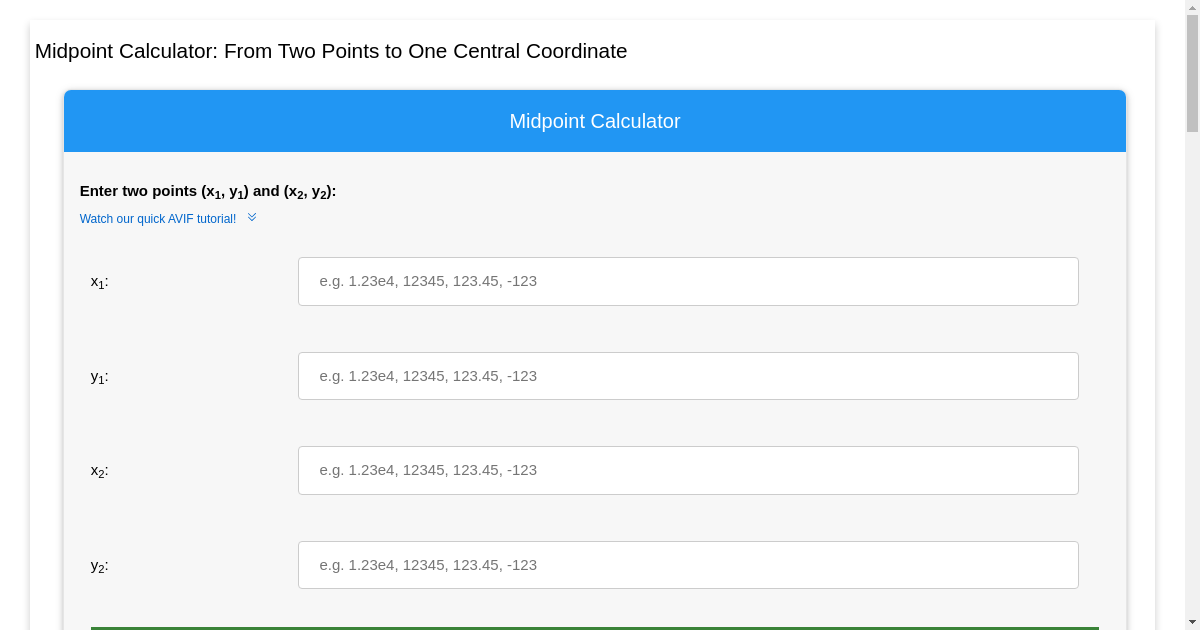Select the y2 input field
Screen dimensions: 1200x630
(688, 564)
